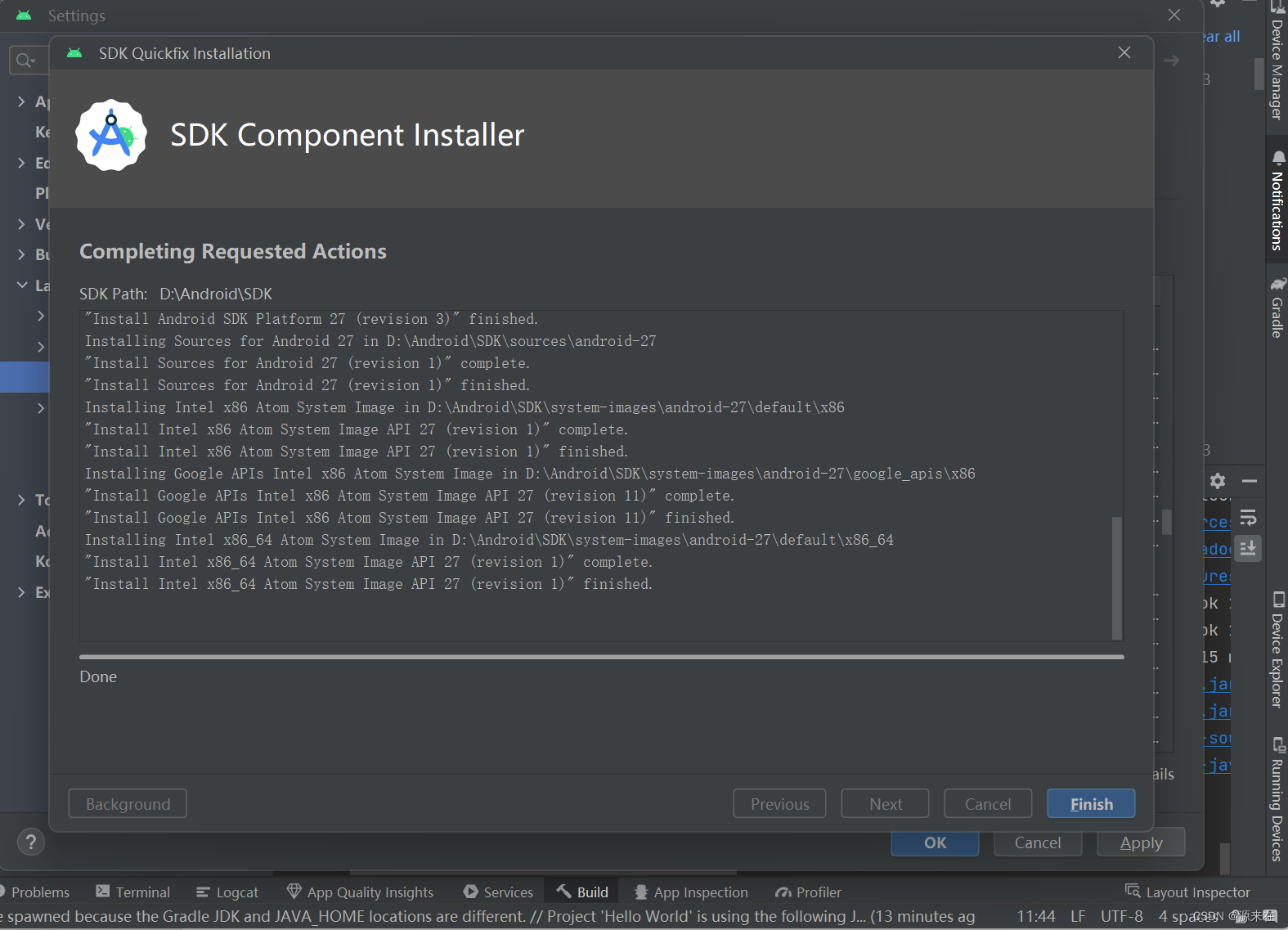
Task: Click OK in Settings dialog
Action: pos(935,843)
